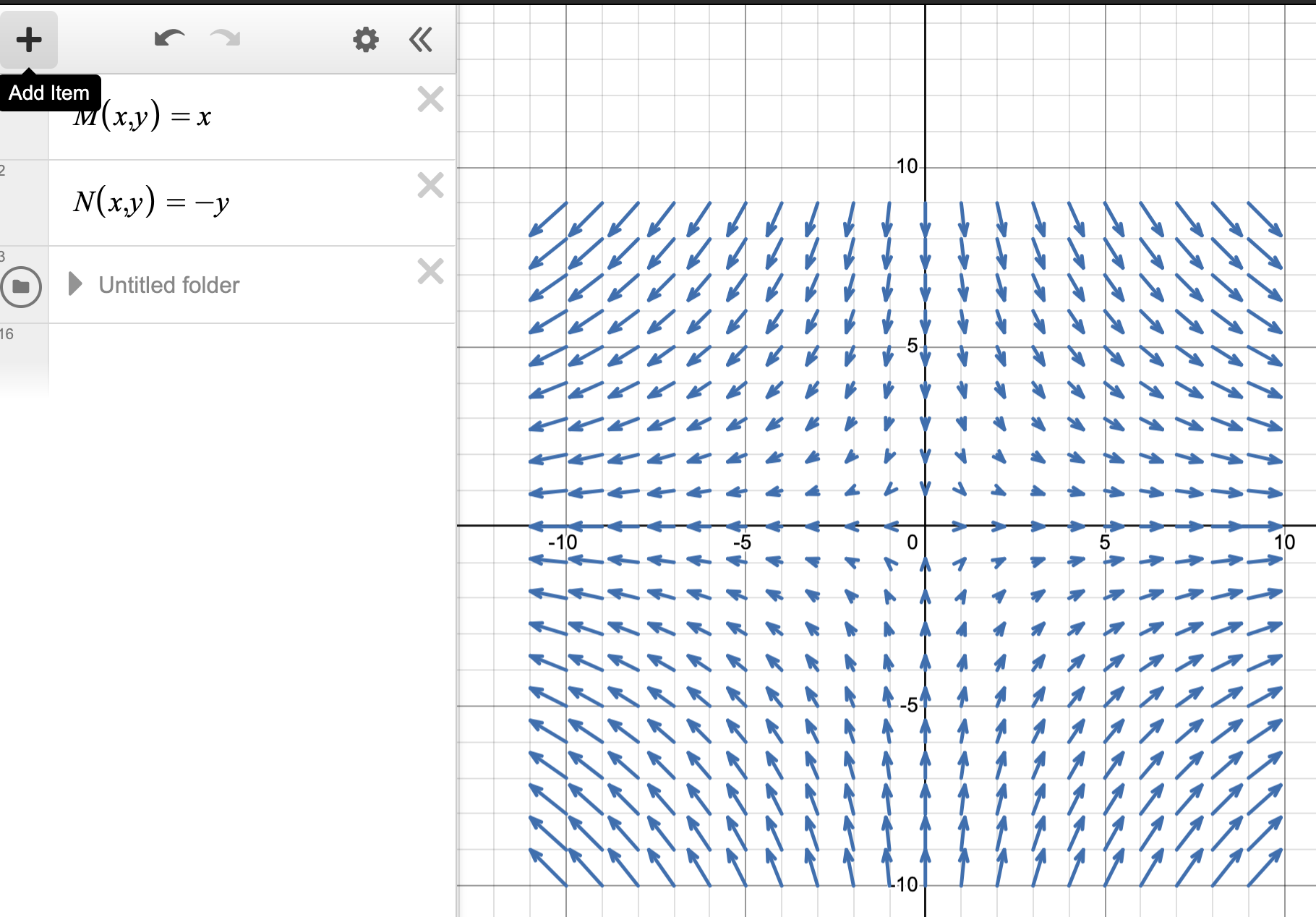Click the Untitled folder title text

click(x=168, y=285)
